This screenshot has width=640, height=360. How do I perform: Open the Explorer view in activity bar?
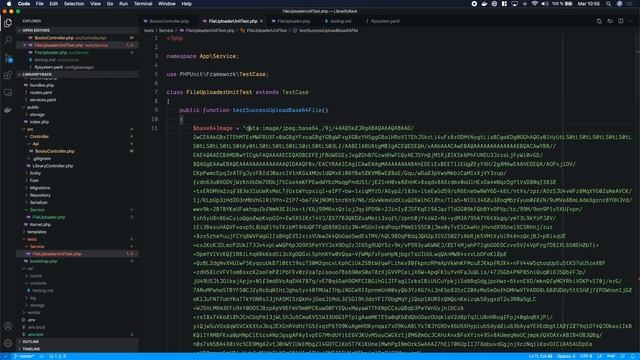click(x=8, y=23)
